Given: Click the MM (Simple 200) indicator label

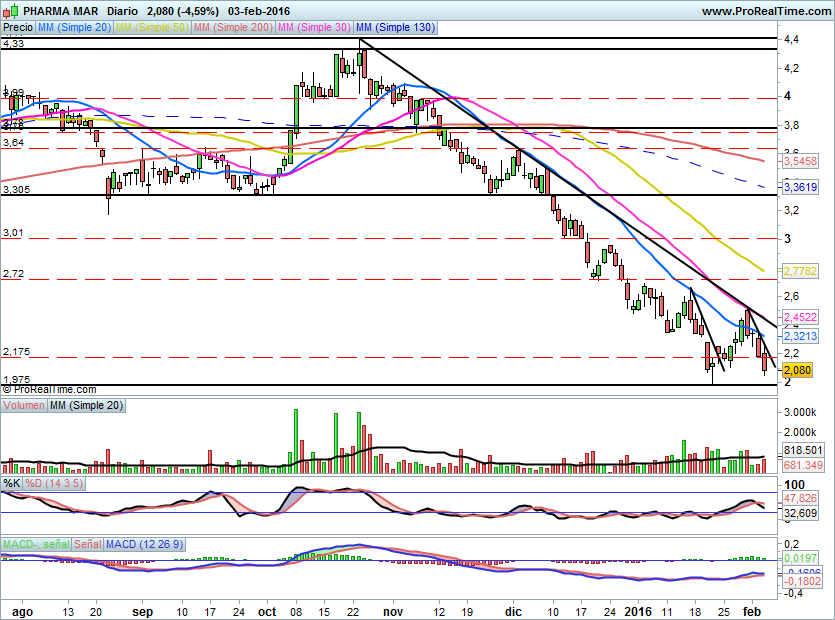Looking at the screenshot, I should tap(234, 28).
